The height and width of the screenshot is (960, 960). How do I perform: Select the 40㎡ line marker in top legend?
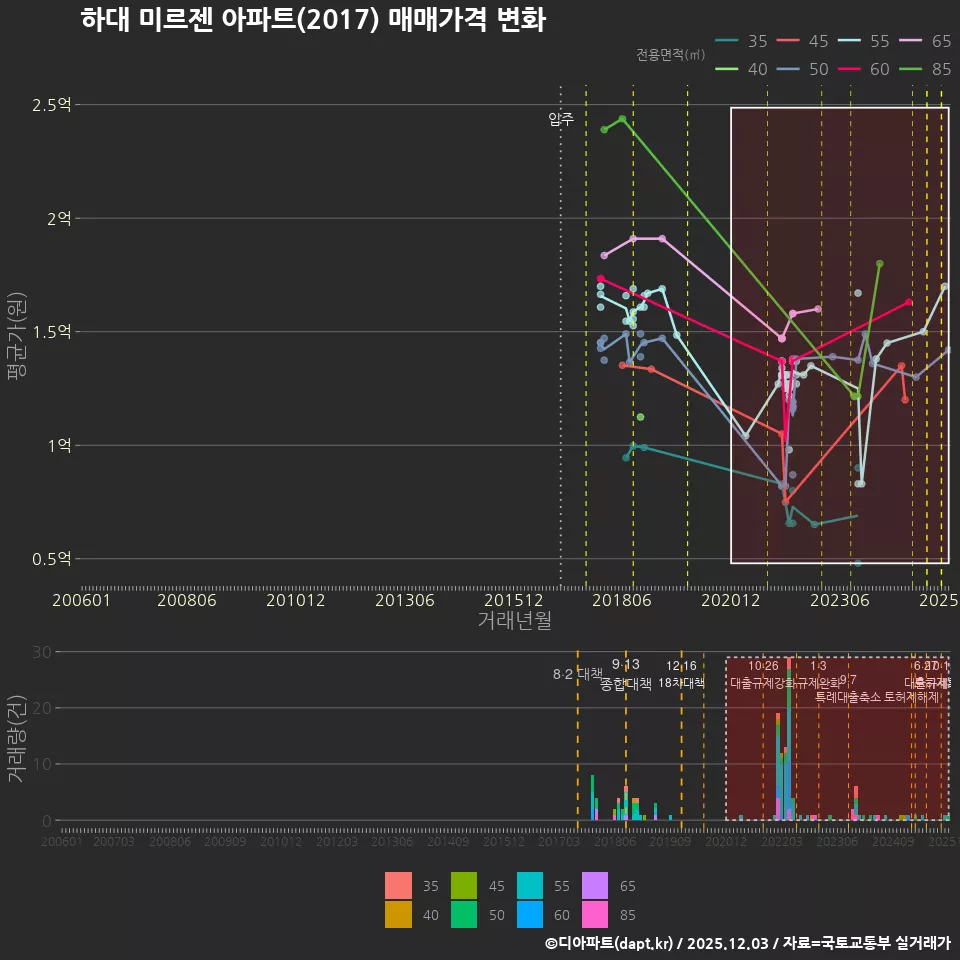pos(727,69)
